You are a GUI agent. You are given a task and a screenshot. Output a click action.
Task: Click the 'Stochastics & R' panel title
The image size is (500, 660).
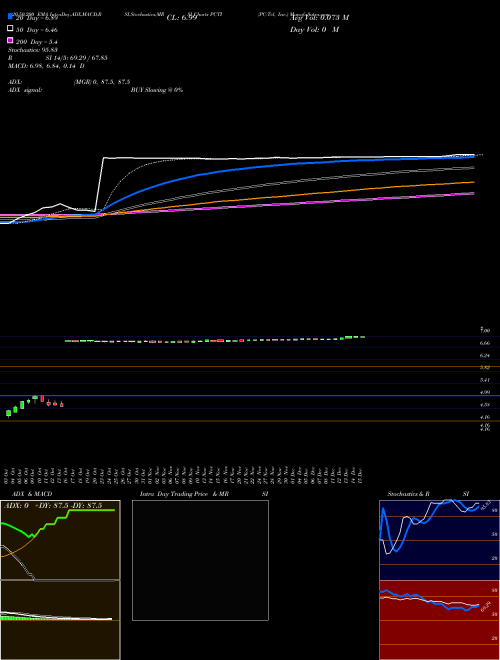[x=408, y=494]
